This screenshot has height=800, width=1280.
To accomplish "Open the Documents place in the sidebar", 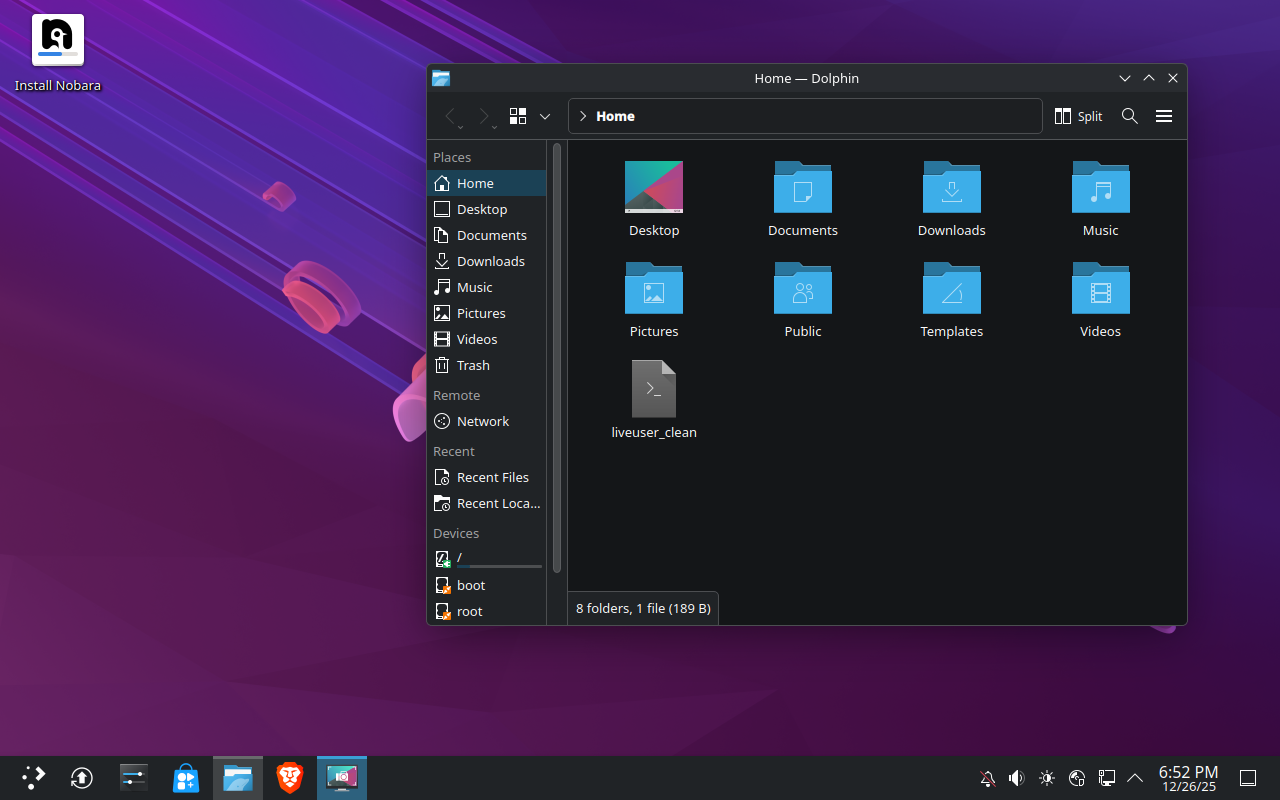I will click(491, 235).
